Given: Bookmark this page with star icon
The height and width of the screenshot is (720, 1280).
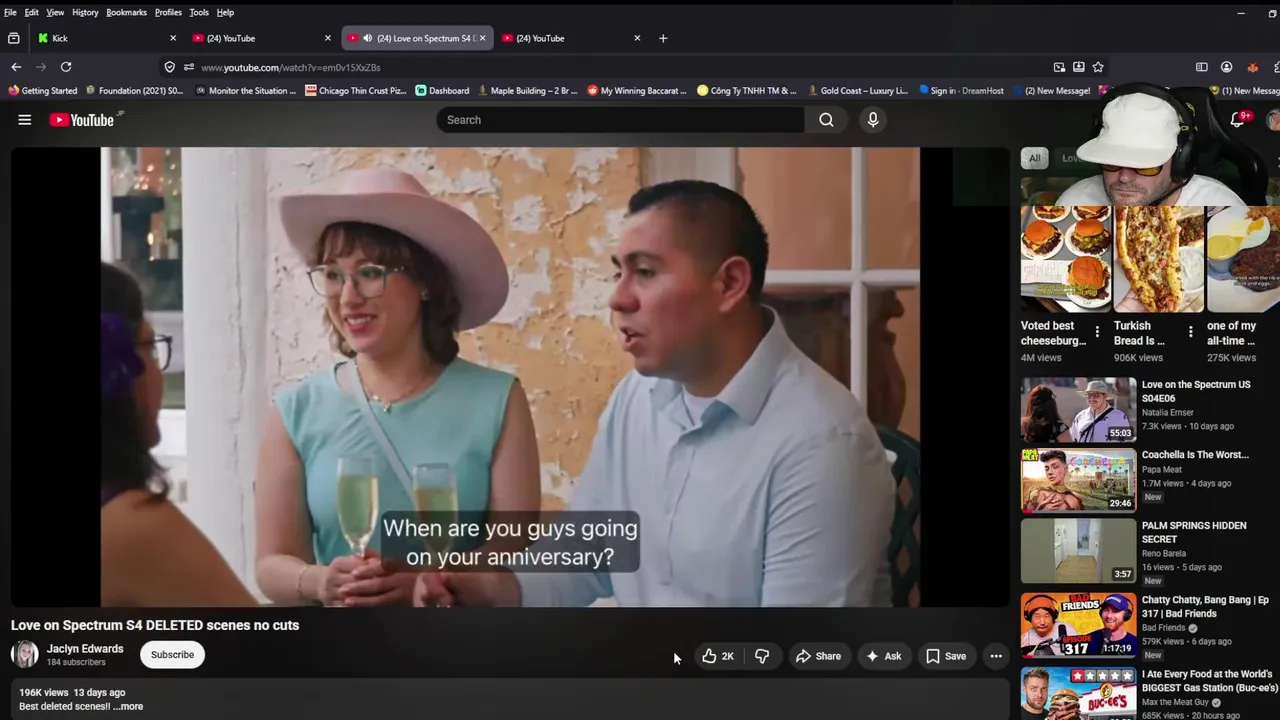Looking at the screenshot, I should [x=1098, y=67].
